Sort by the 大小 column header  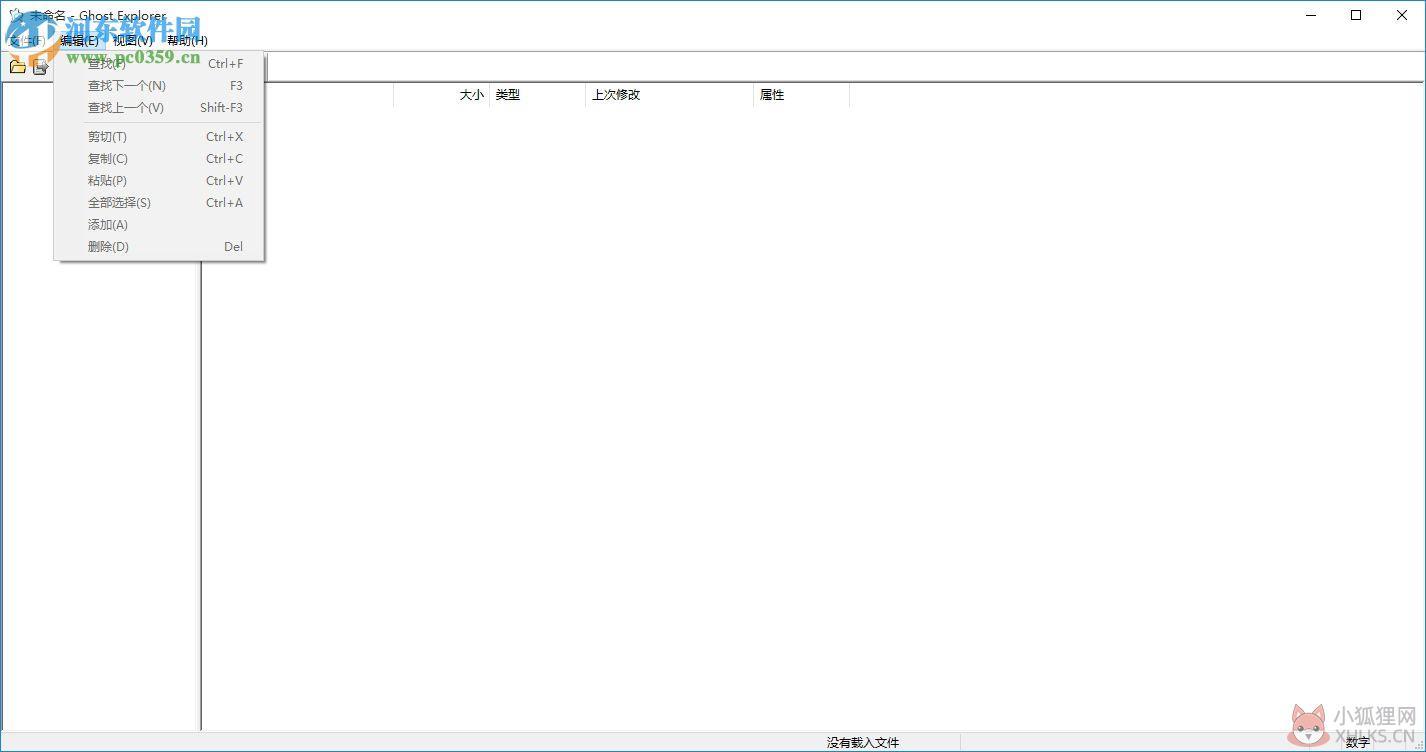click(441, 95)
